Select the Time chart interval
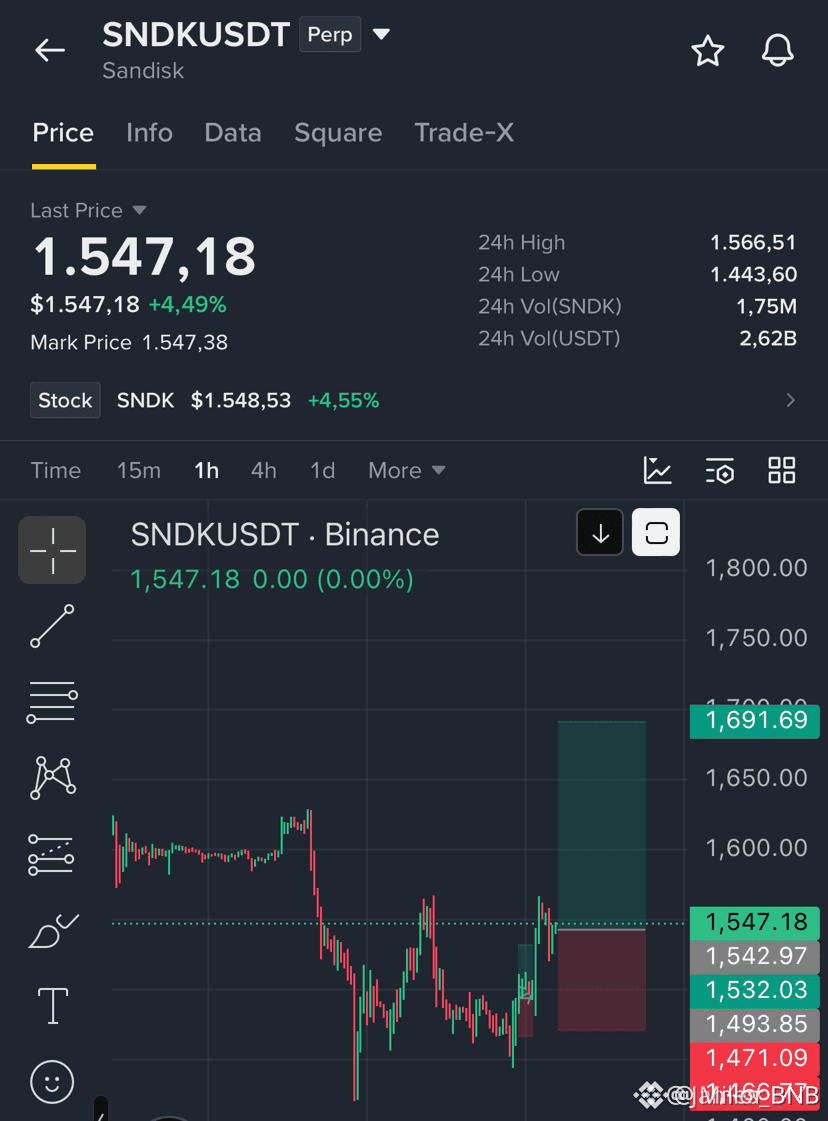This screenshot has height=1121, width=828. pos(56,470)
